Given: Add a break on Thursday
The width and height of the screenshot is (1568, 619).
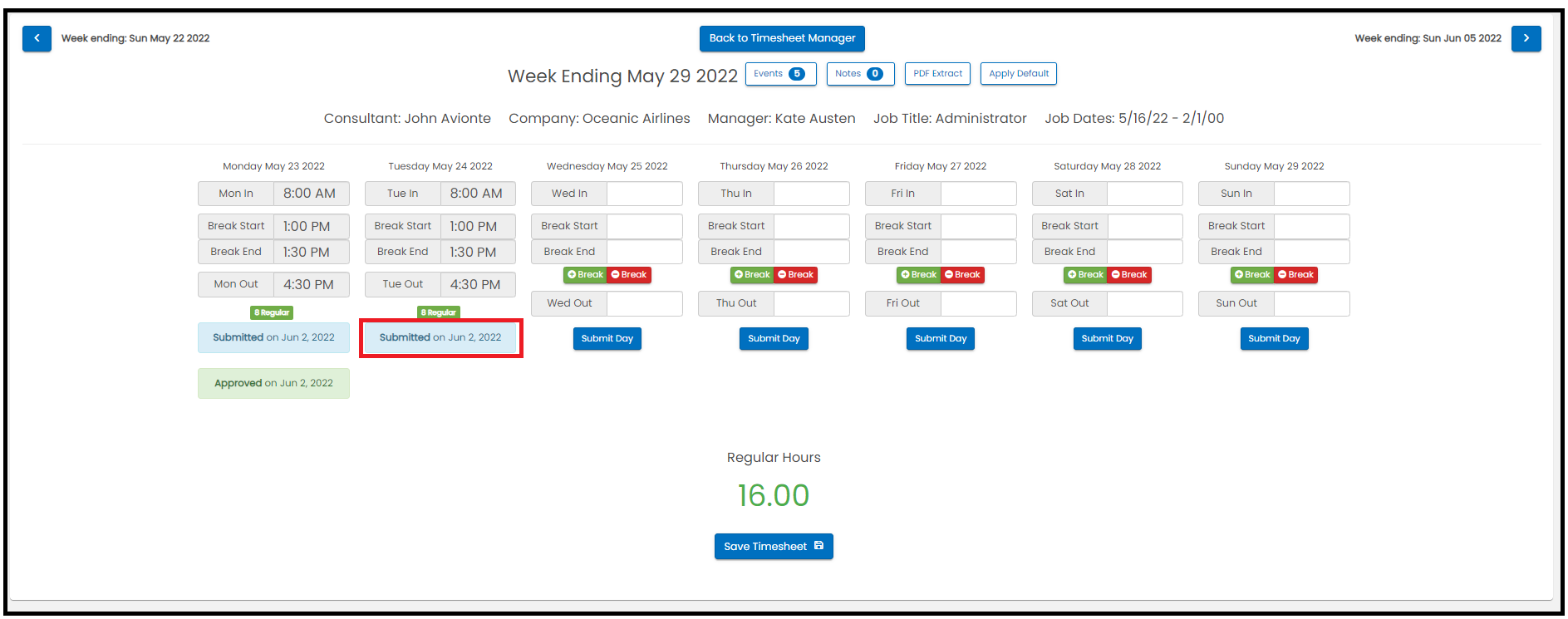Looking at the screenshot, I should click(752, 275).
